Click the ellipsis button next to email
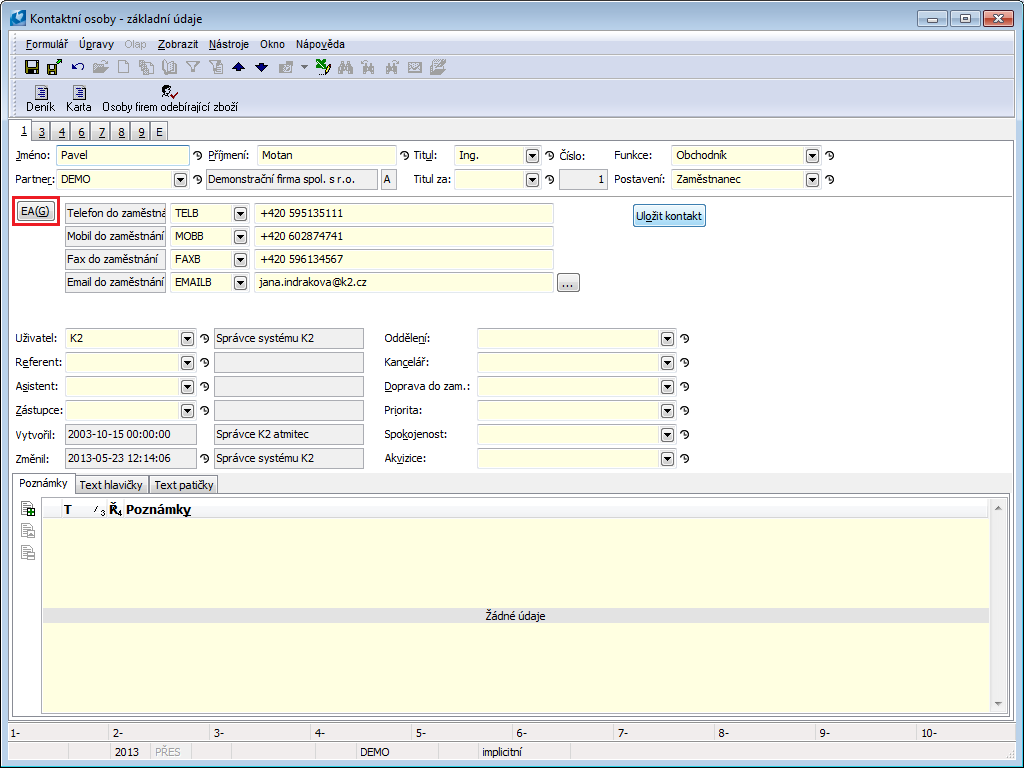This screenshot has width=1024, height=768. point(568,283)
